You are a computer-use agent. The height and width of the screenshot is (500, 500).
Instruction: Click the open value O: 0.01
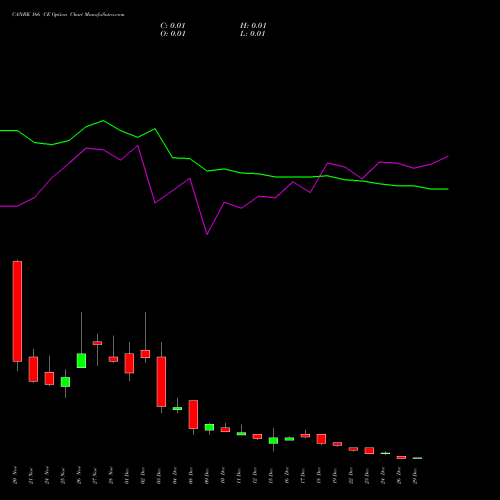pos(173,34)
